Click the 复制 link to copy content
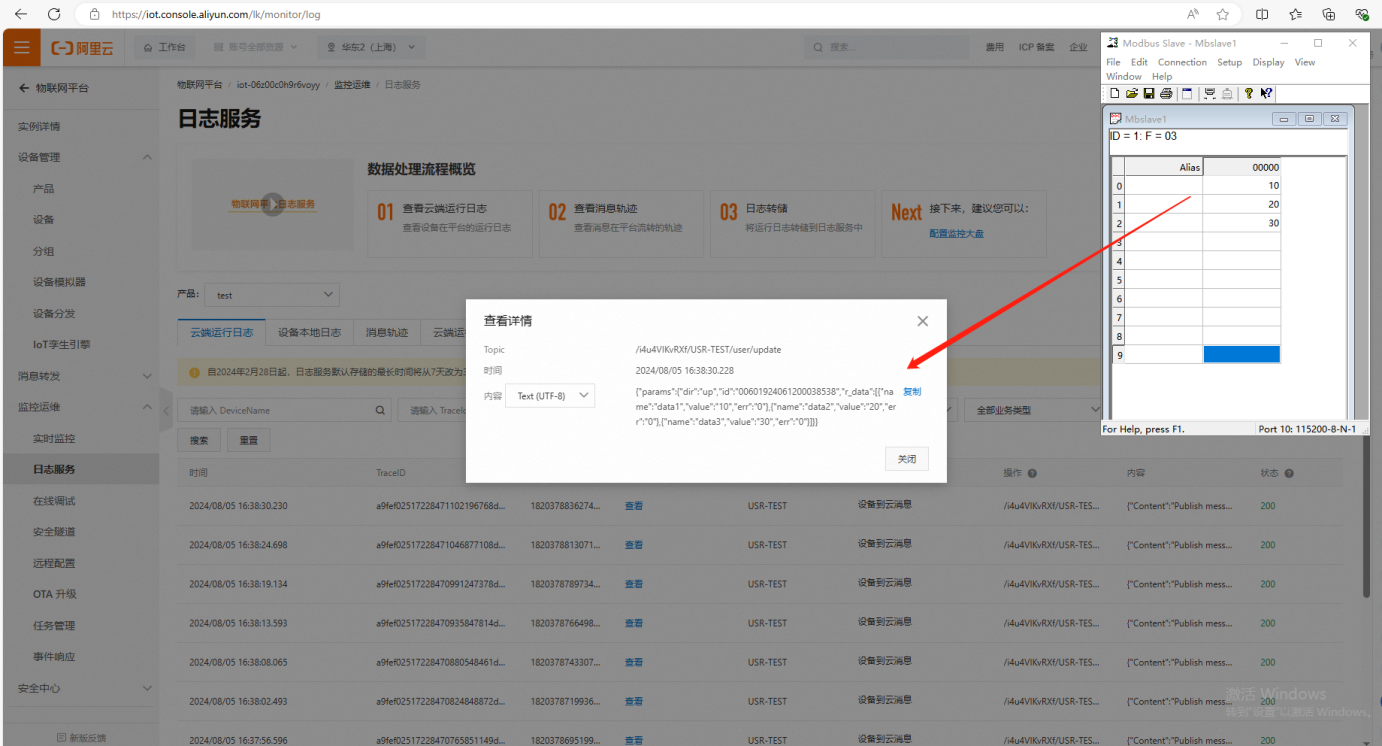Screen dimensions: 1382x746 point(912,391)
